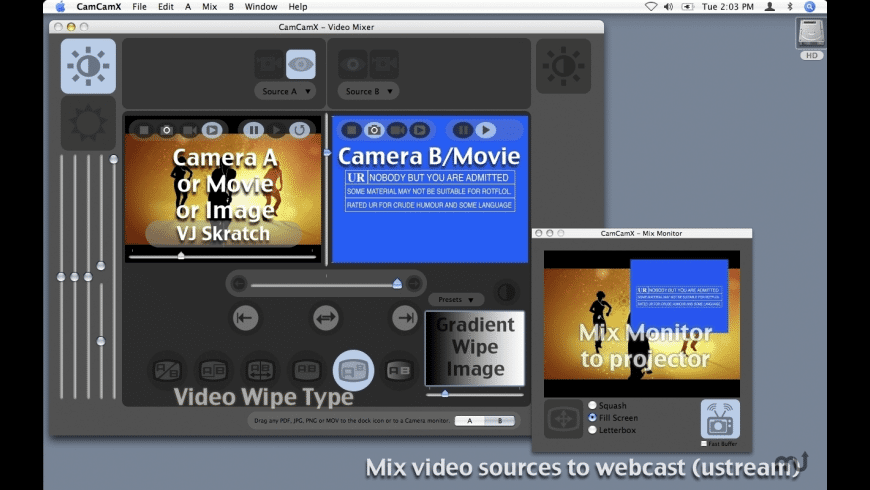Click volume icon in menu bar

click(669, 7)
